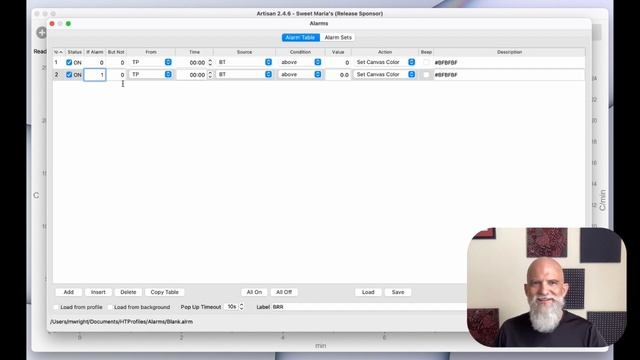Load an alarm file
The width and height of the screenshot is (640, 360).
[368, 292]
